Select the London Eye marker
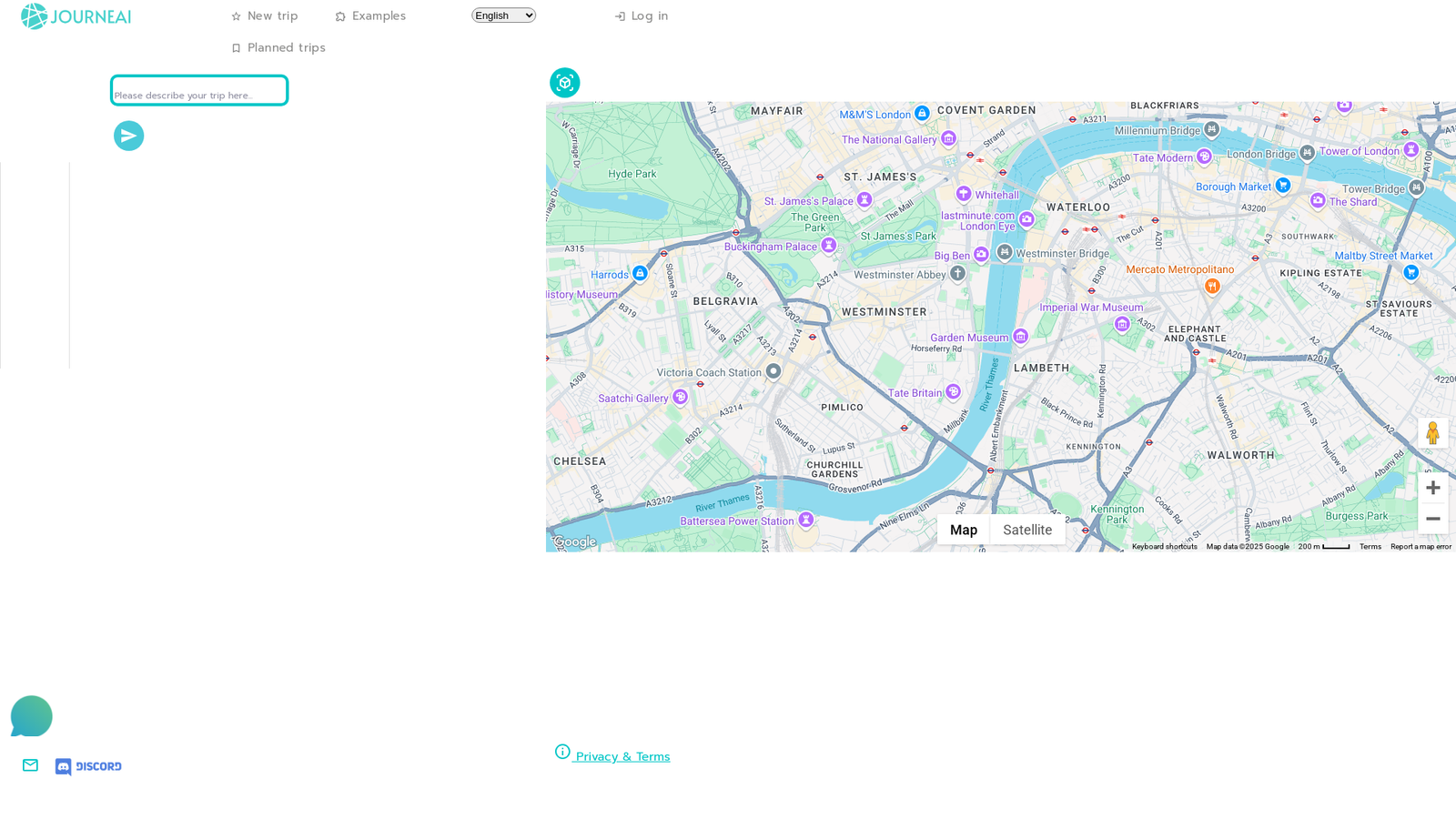 pos(1026,219)
